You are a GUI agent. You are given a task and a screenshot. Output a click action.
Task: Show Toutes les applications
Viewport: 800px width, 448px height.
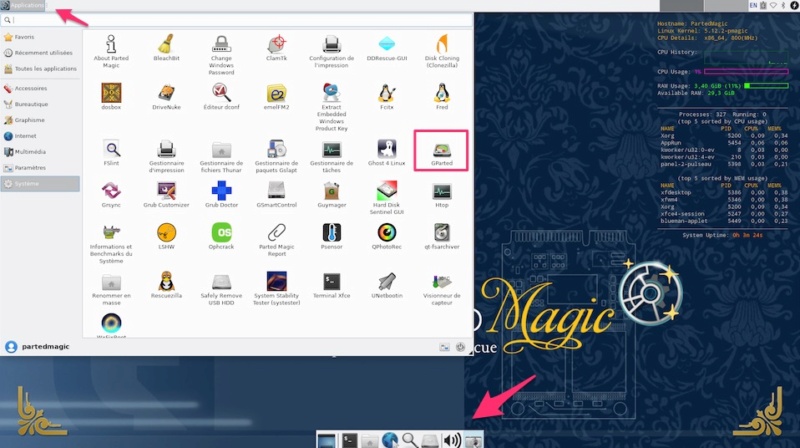pyautogui.click(x=40, y=68)
